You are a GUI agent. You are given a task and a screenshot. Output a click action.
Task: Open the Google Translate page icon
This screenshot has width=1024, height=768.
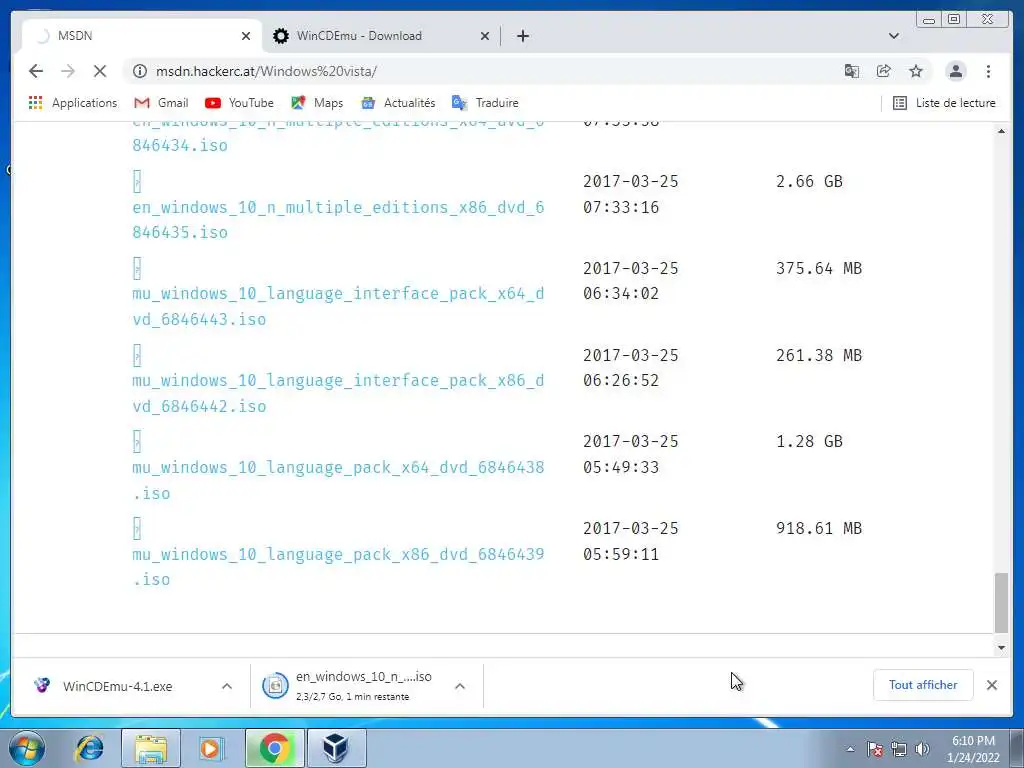tap(852, 71)
